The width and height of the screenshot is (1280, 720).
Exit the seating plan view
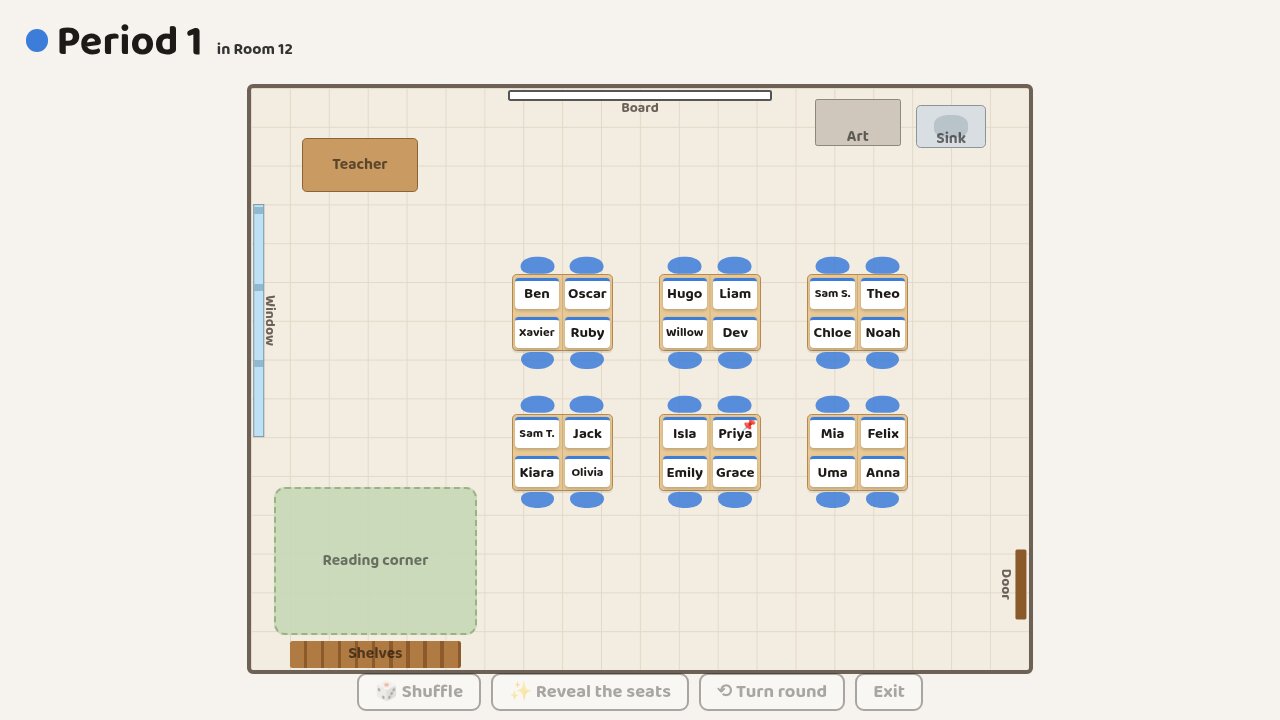point(889,691)
